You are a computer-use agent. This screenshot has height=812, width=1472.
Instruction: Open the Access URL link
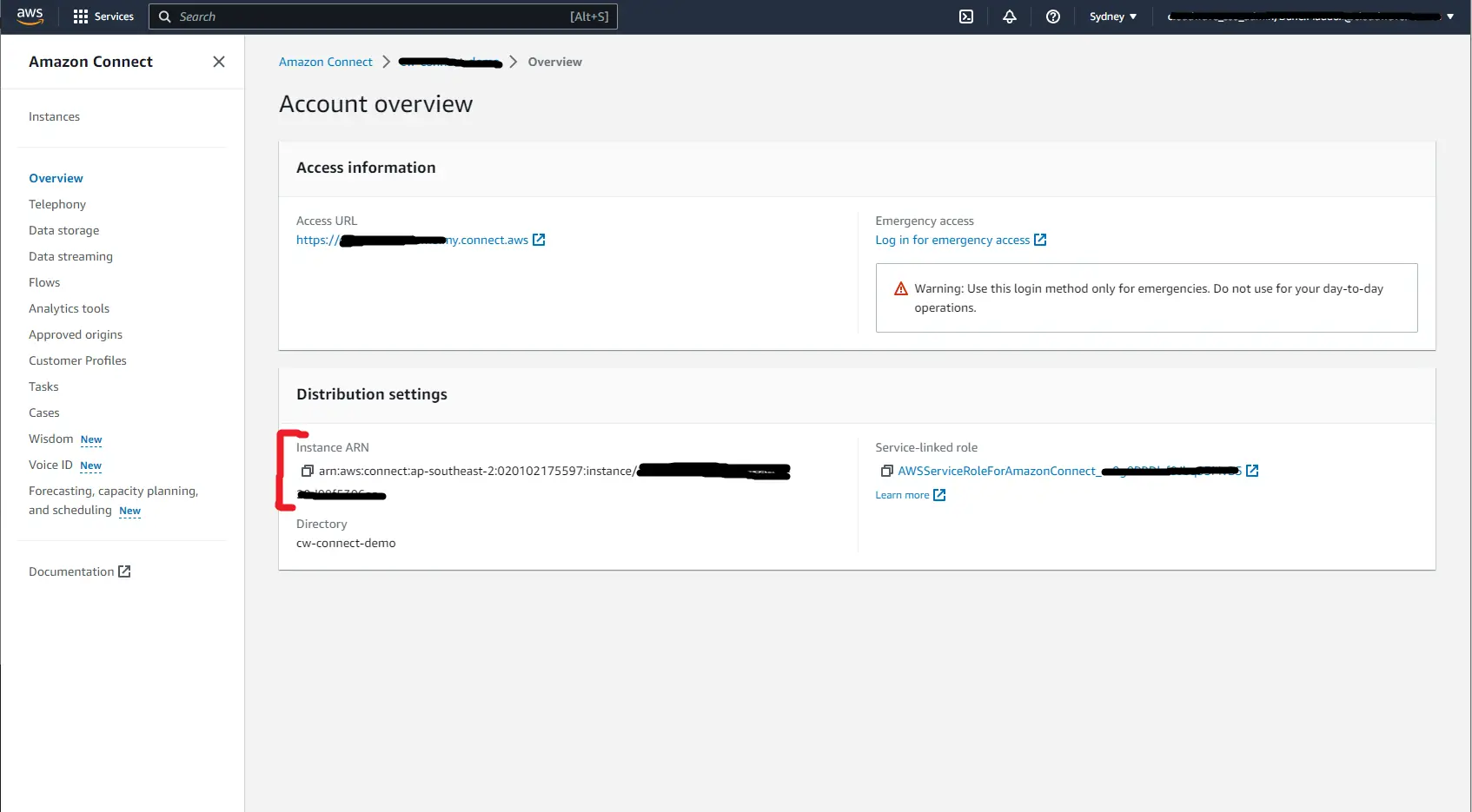pos(412,240)
